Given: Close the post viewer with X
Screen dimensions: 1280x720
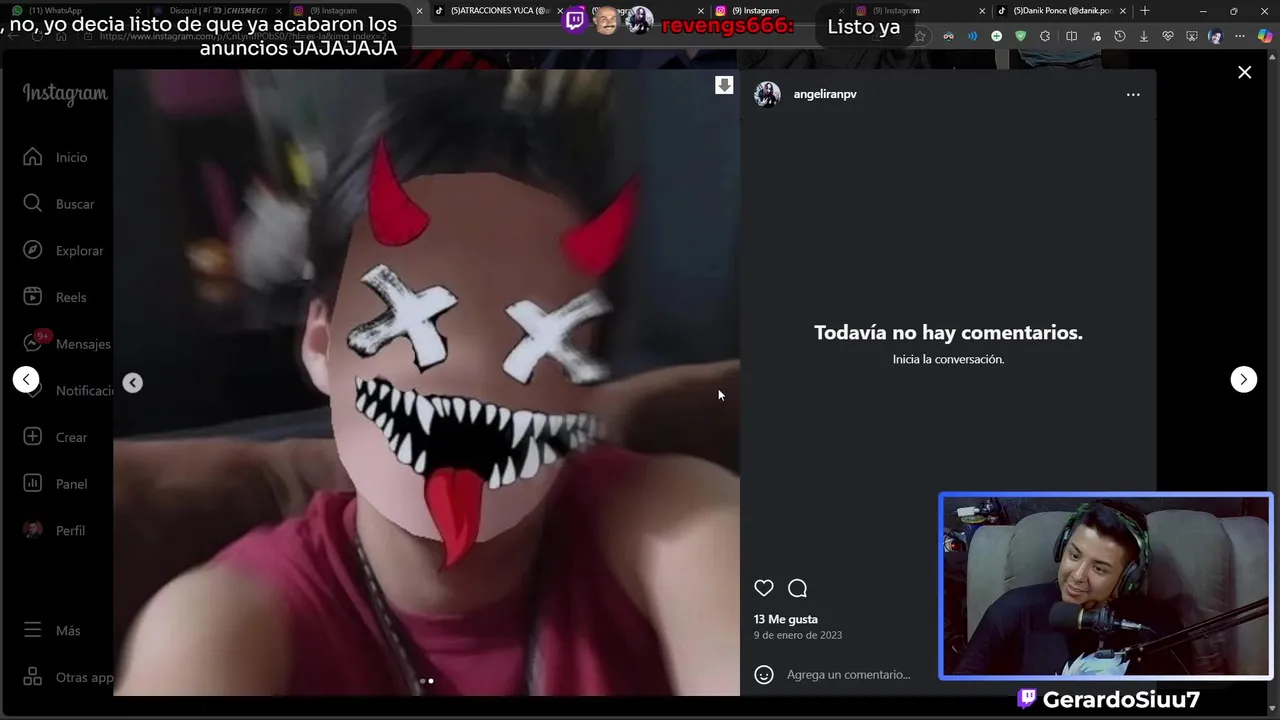Looking at the screenshot, I should [x=1244, y=72].
